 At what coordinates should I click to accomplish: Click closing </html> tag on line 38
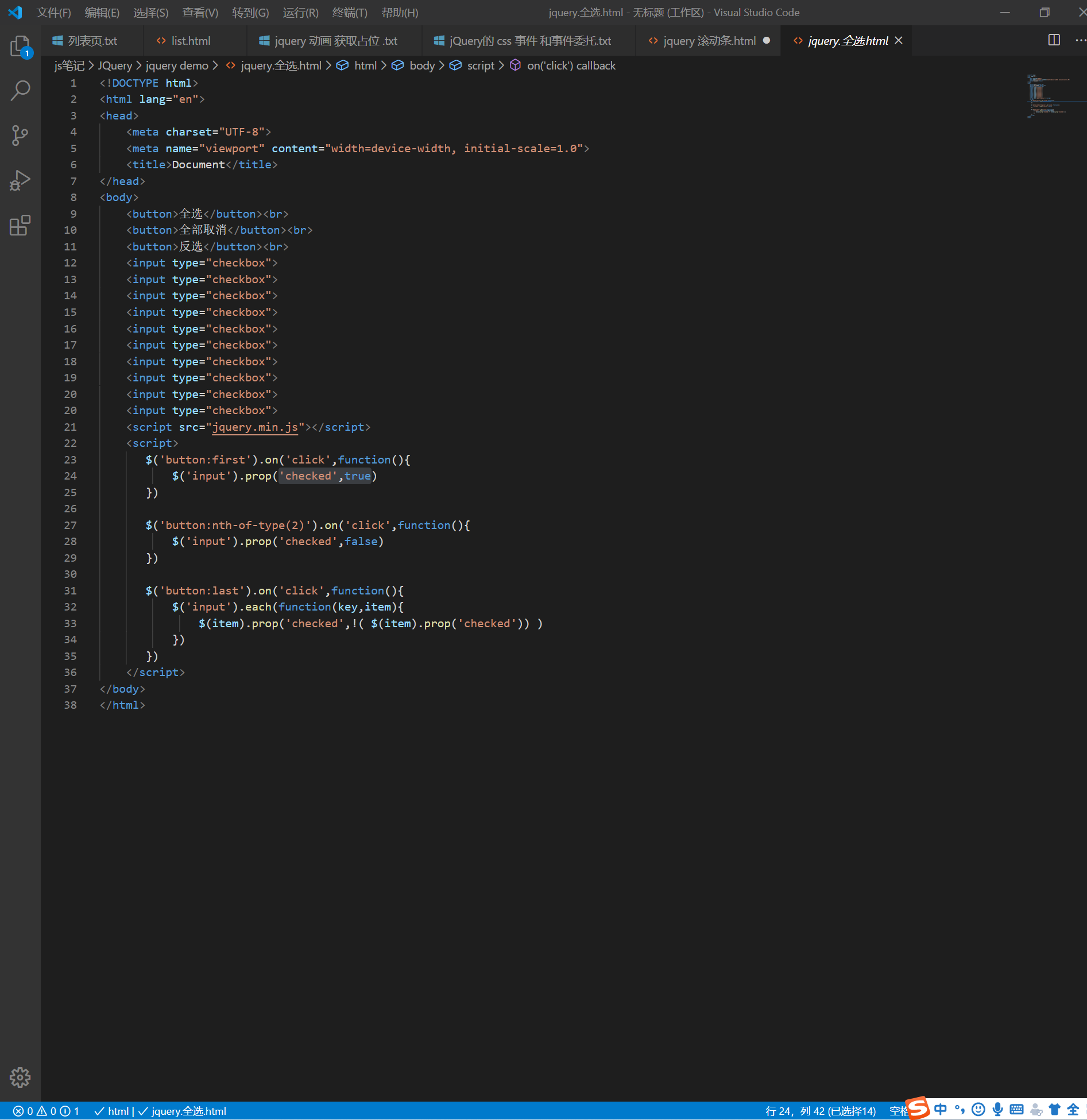click(x=122, y=705)
